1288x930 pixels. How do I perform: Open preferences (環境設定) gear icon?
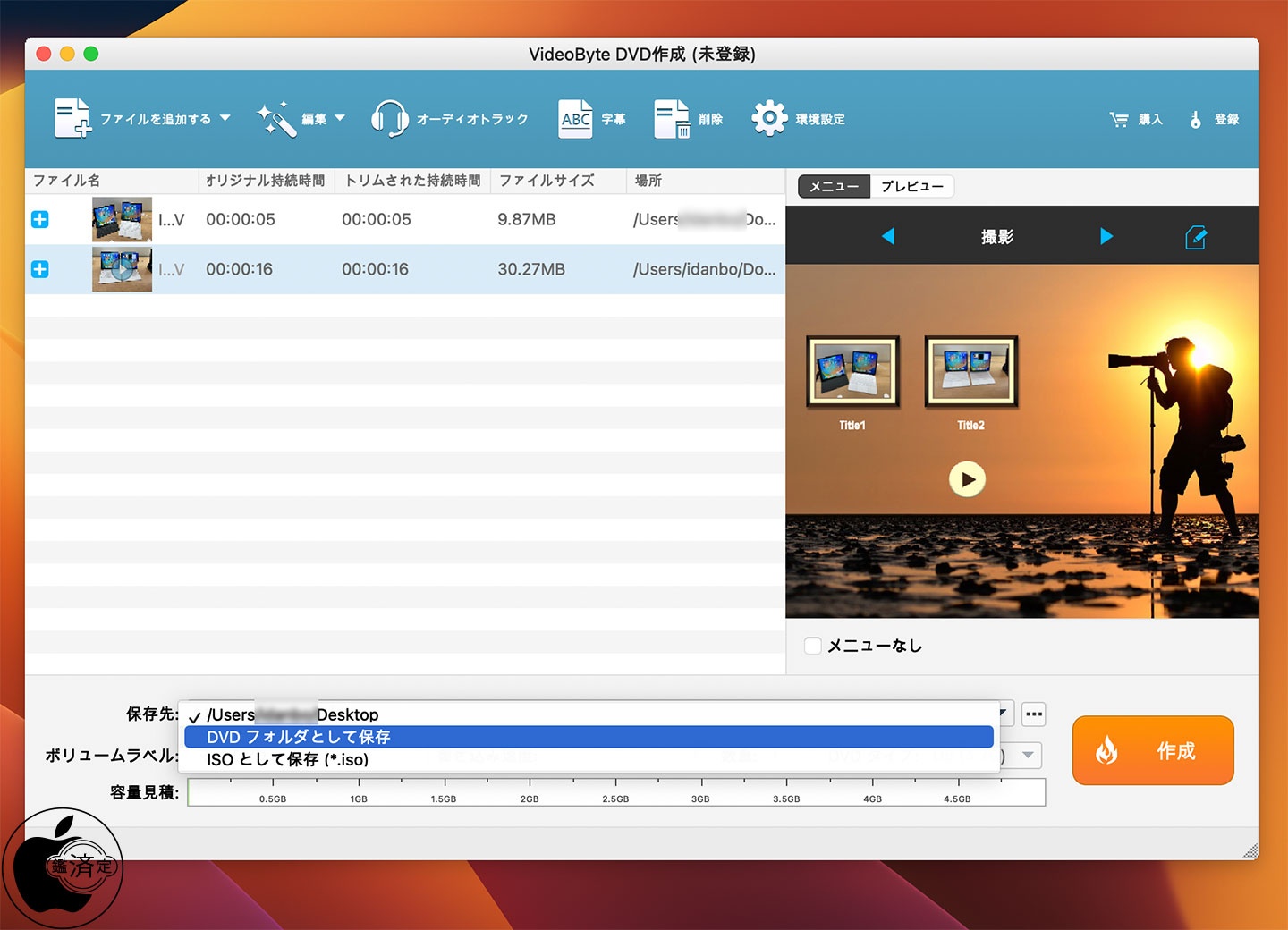click(769, 118)
